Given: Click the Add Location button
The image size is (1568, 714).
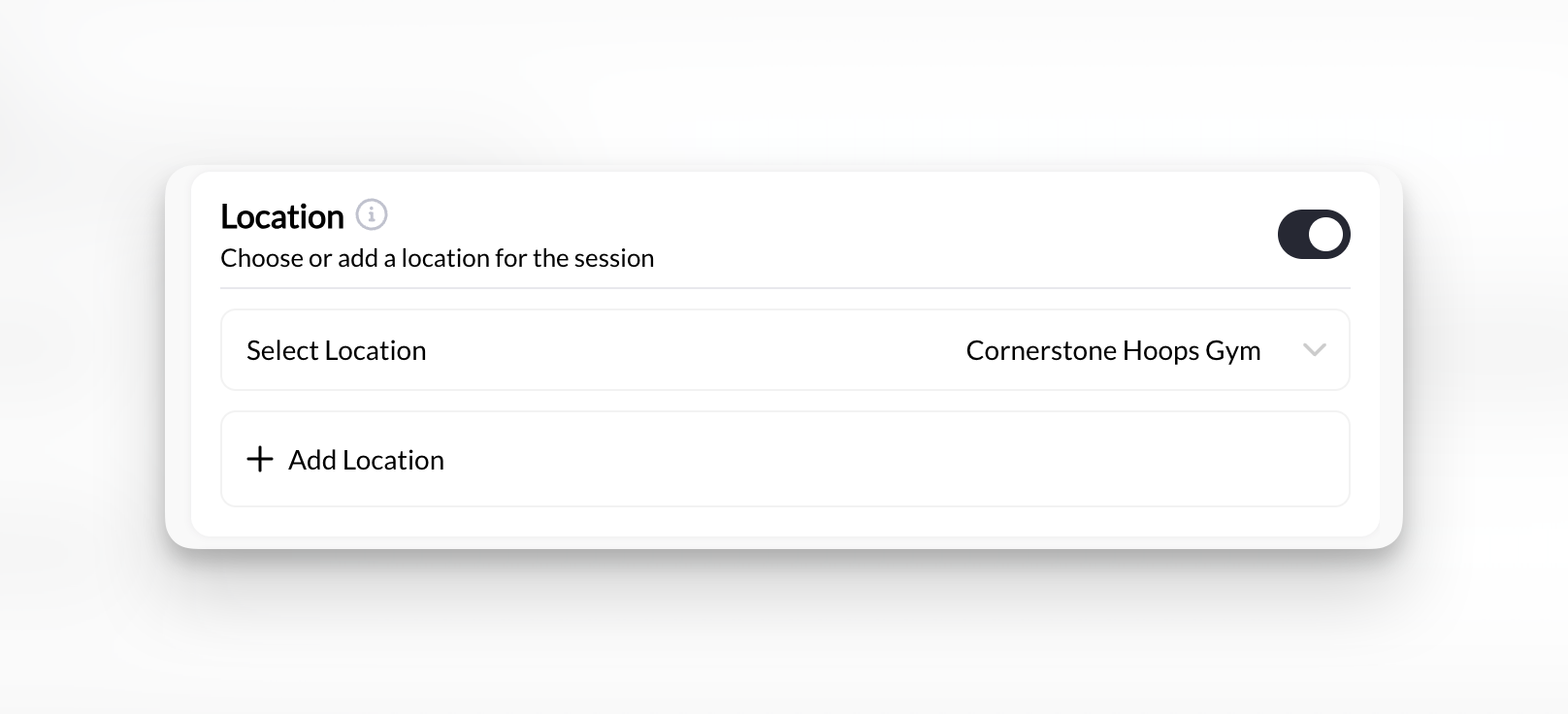Looking at the screenshot, I should point(786,459).
